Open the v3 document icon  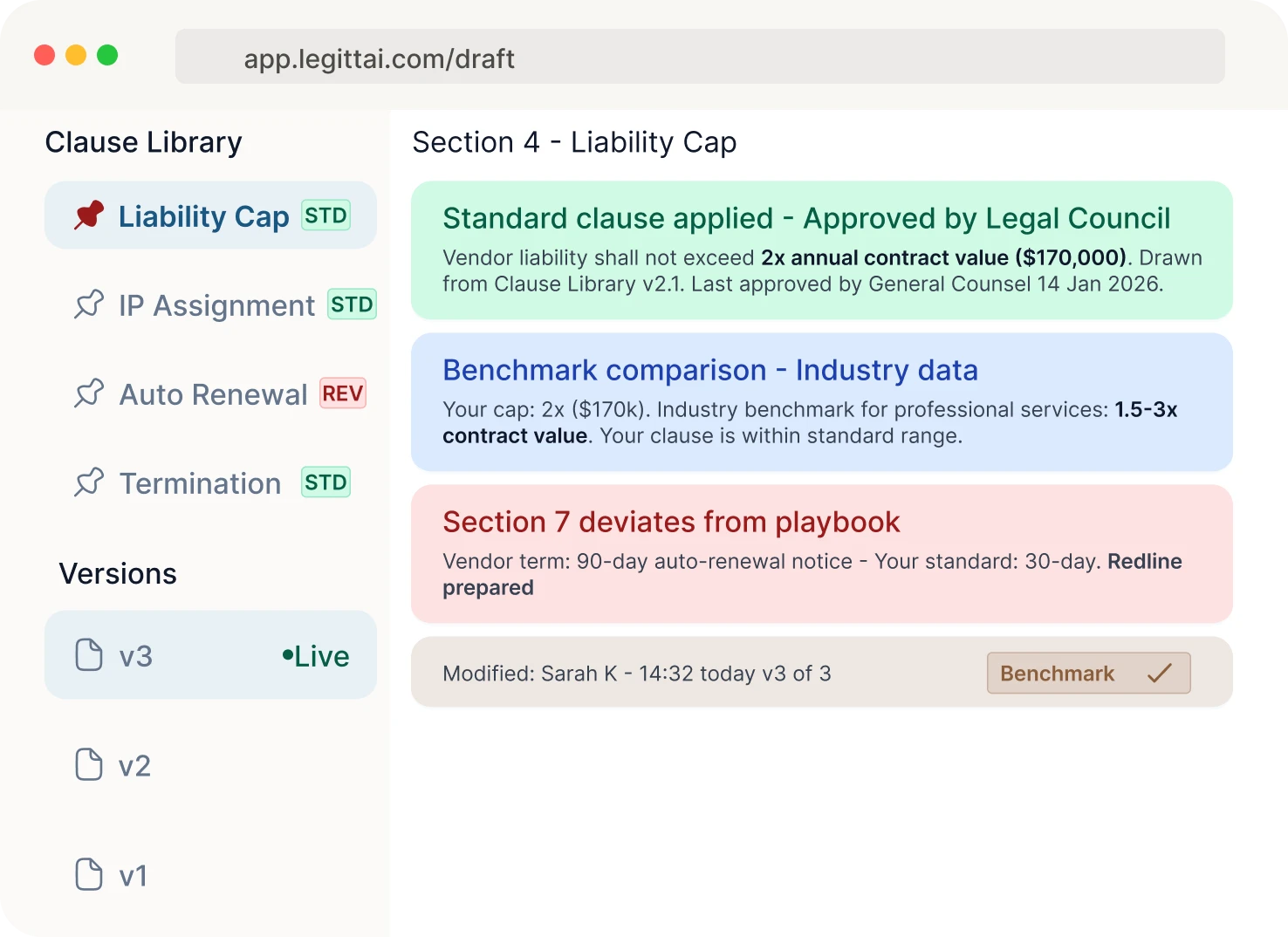coord(88,655)
